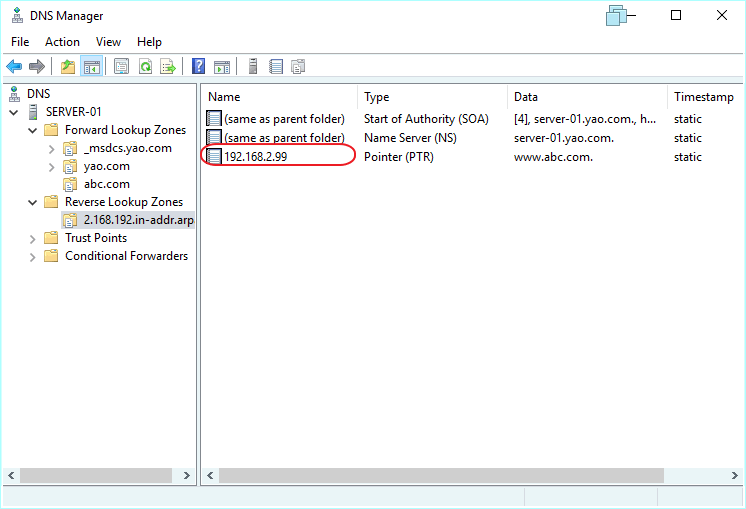Open the Help menu
Viewport: 746px width, 509px height.
(149, 42)
